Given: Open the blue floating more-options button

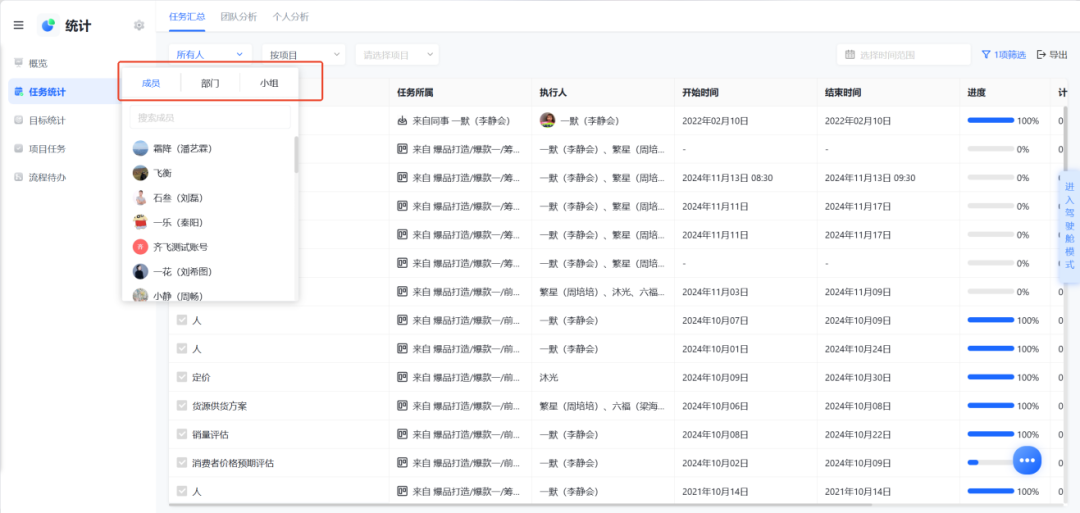Looking at the screenshot, I should 1027,460.
